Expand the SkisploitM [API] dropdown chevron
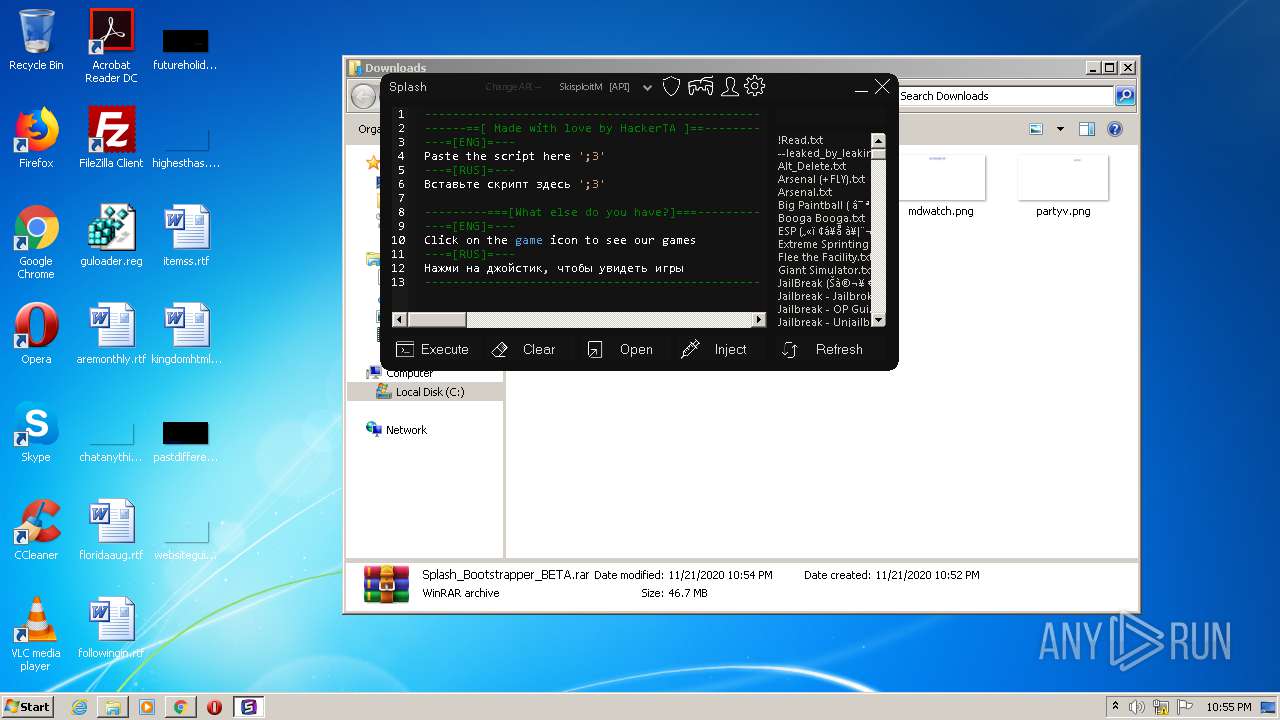The height and width of the screenshot is (720, 1280). (x=647, y=88)
